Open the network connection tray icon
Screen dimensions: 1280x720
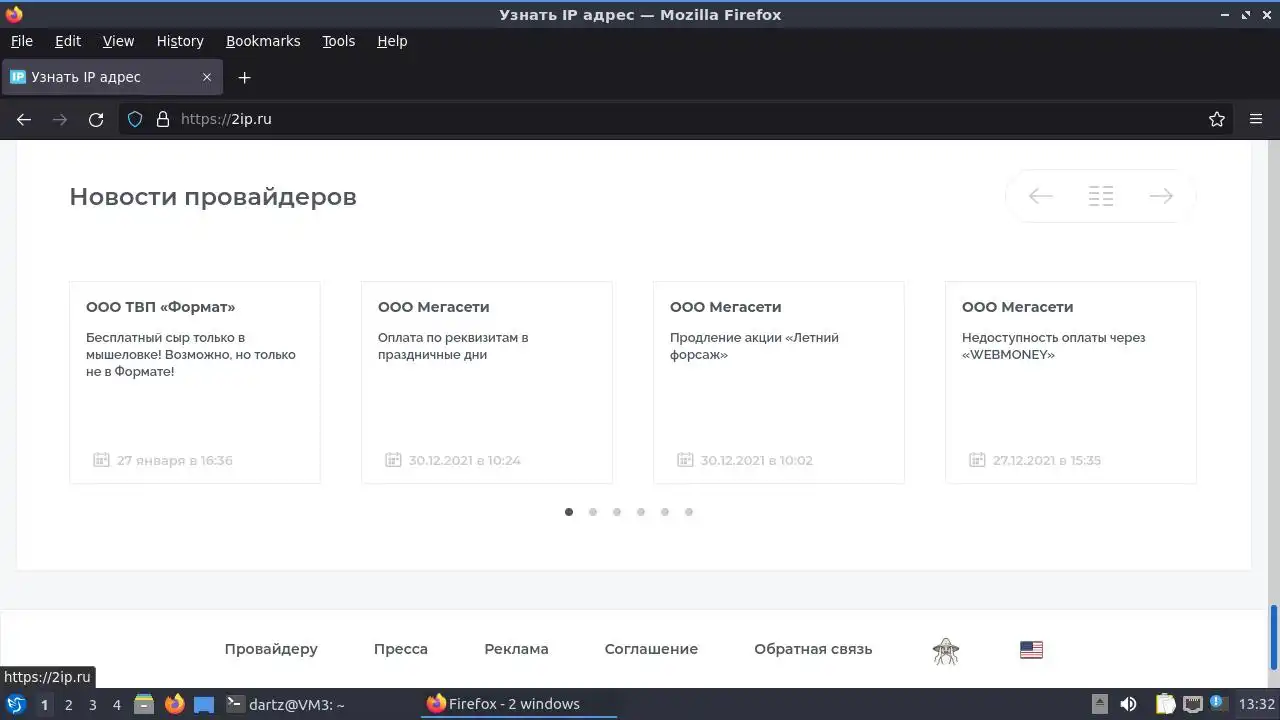1193,704
